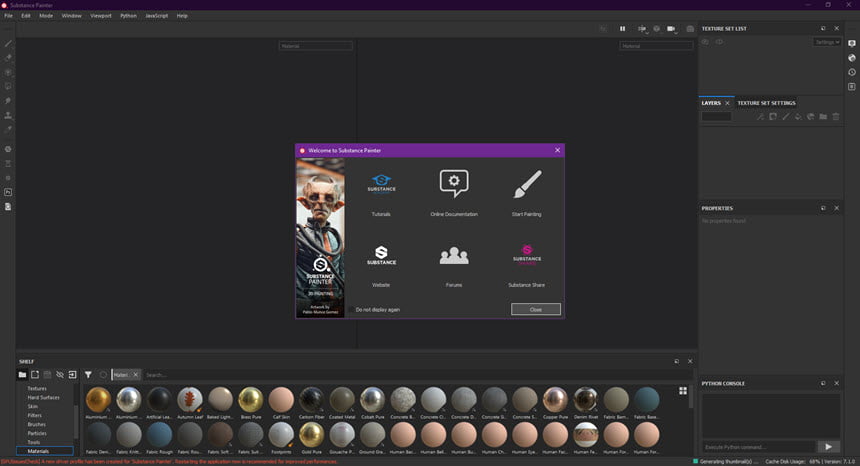
Task: Click the Shelf import resources icon
Action: (x=72, y=375)
